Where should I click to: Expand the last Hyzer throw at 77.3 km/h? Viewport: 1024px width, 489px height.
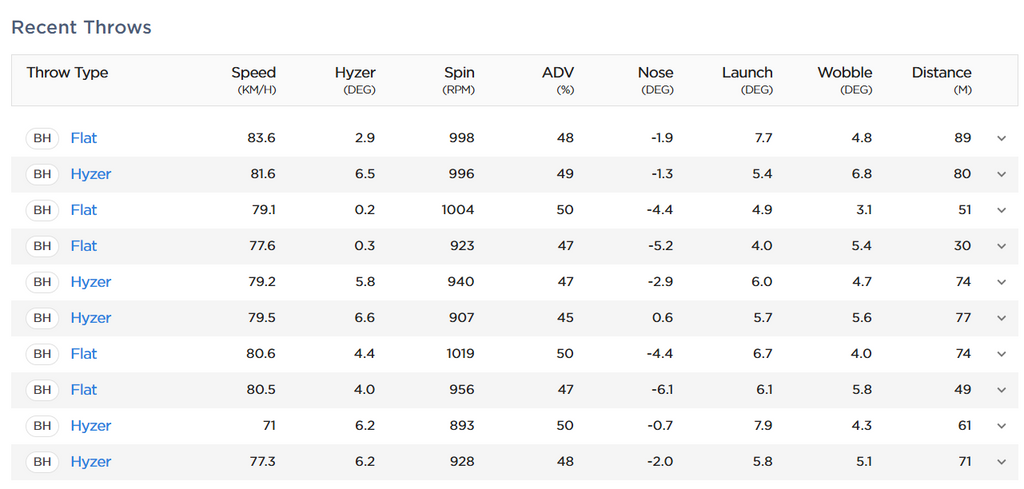point(1001,462)
